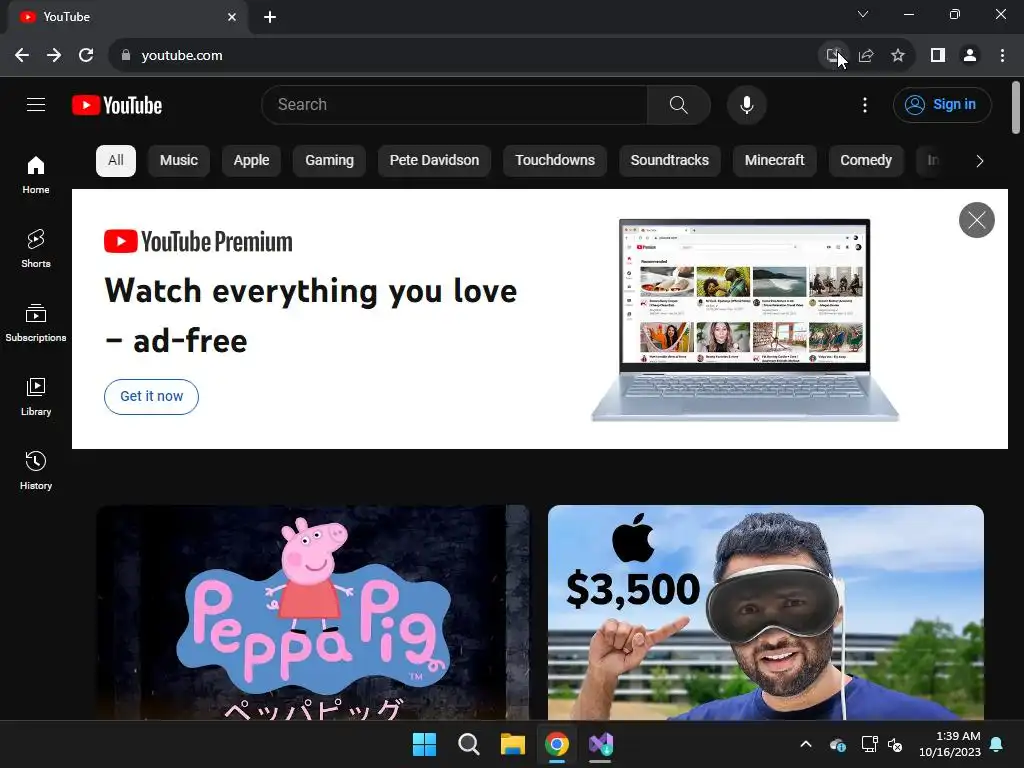This screenshot has height=768, width=1024.
Task: Open the Windows Start menu
Action: (x=424, y=744)
